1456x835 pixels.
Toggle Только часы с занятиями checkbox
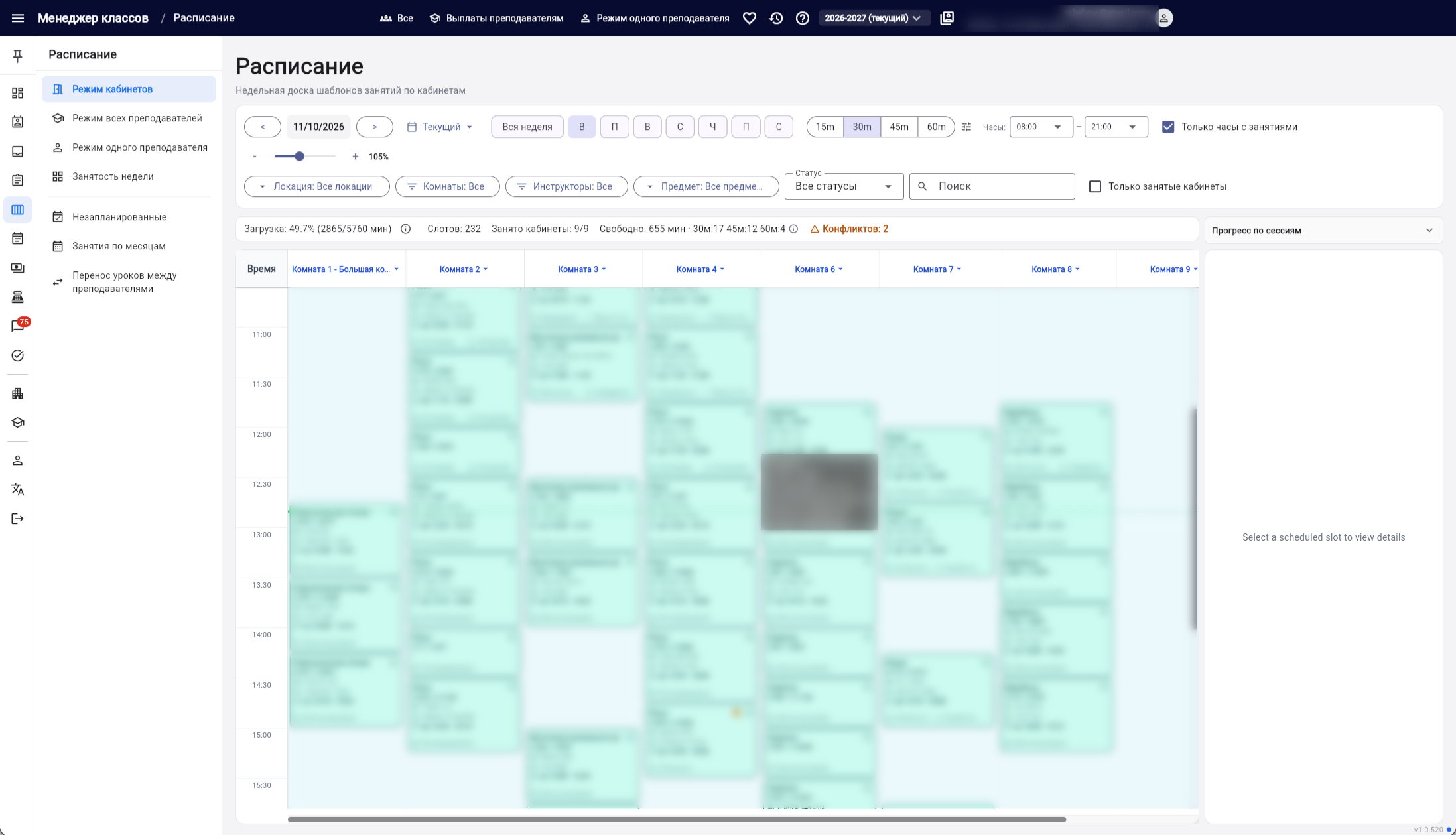(x=1168, y=127)
